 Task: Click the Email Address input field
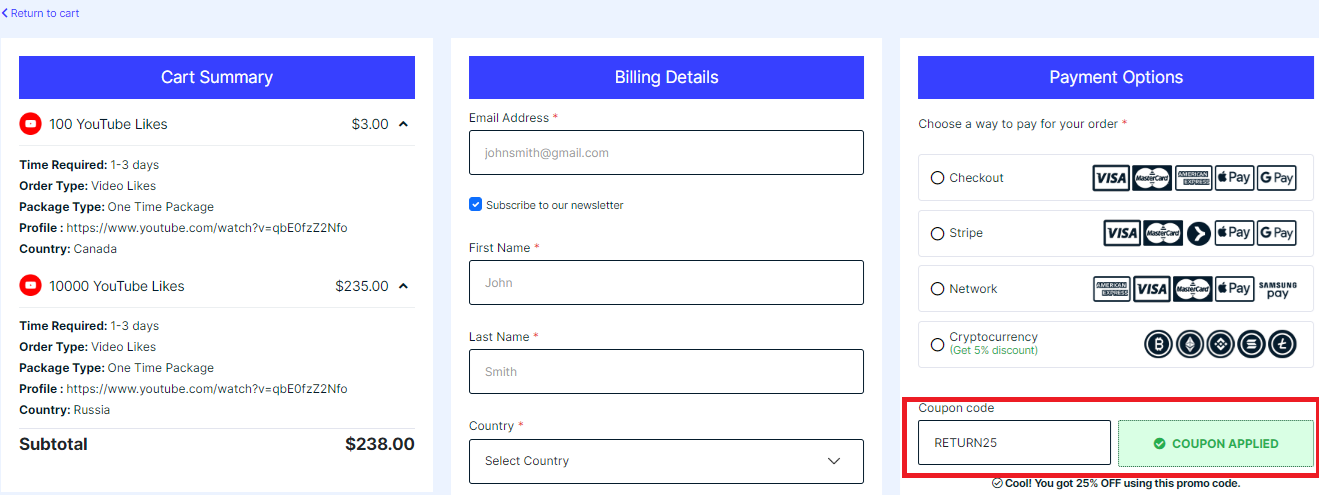[666, 153]
